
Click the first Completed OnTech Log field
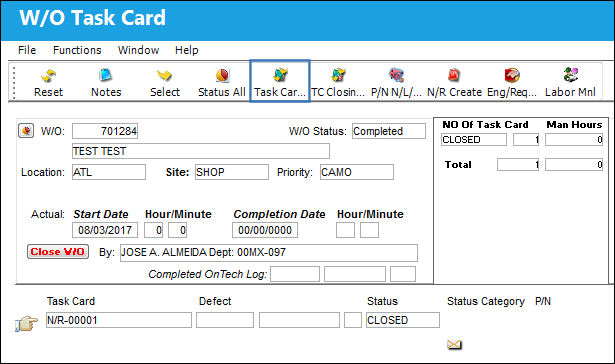[x=295, y=274]
